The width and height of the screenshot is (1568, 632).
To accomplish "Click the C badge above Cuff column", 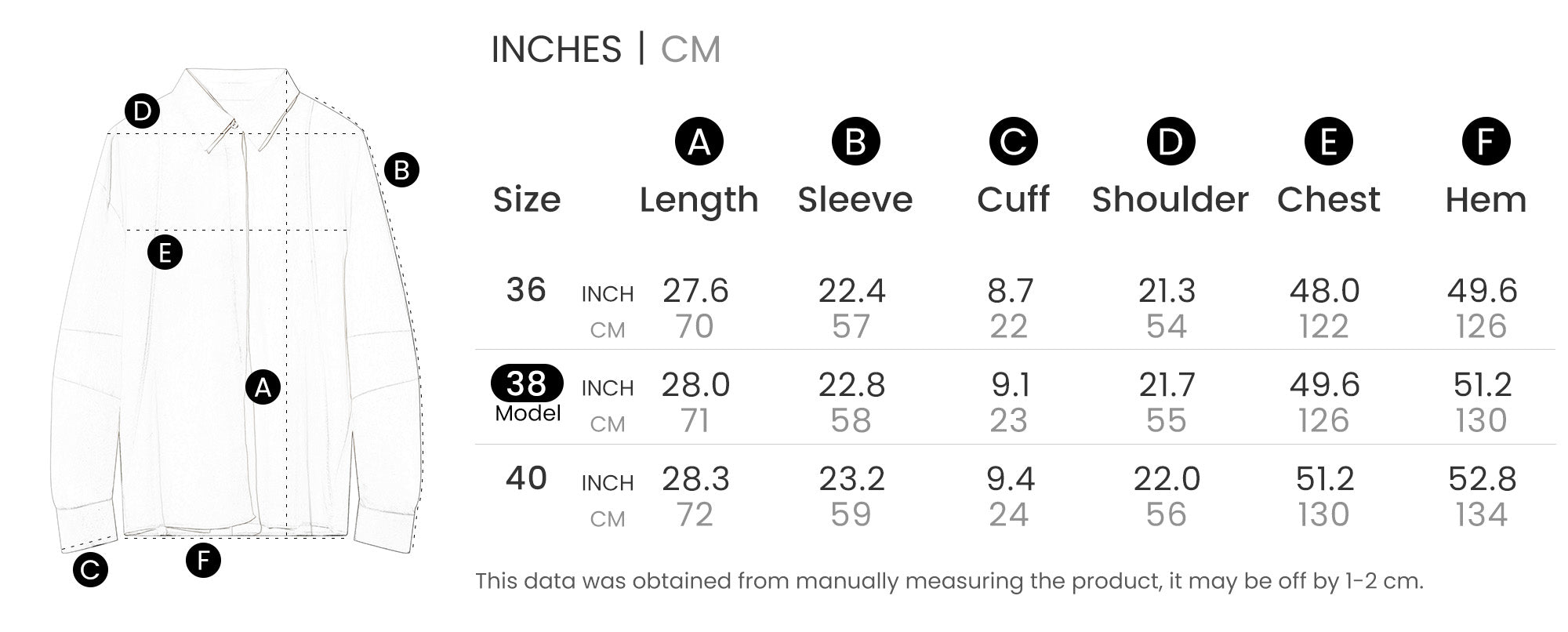I will (x=1013, y=142).
